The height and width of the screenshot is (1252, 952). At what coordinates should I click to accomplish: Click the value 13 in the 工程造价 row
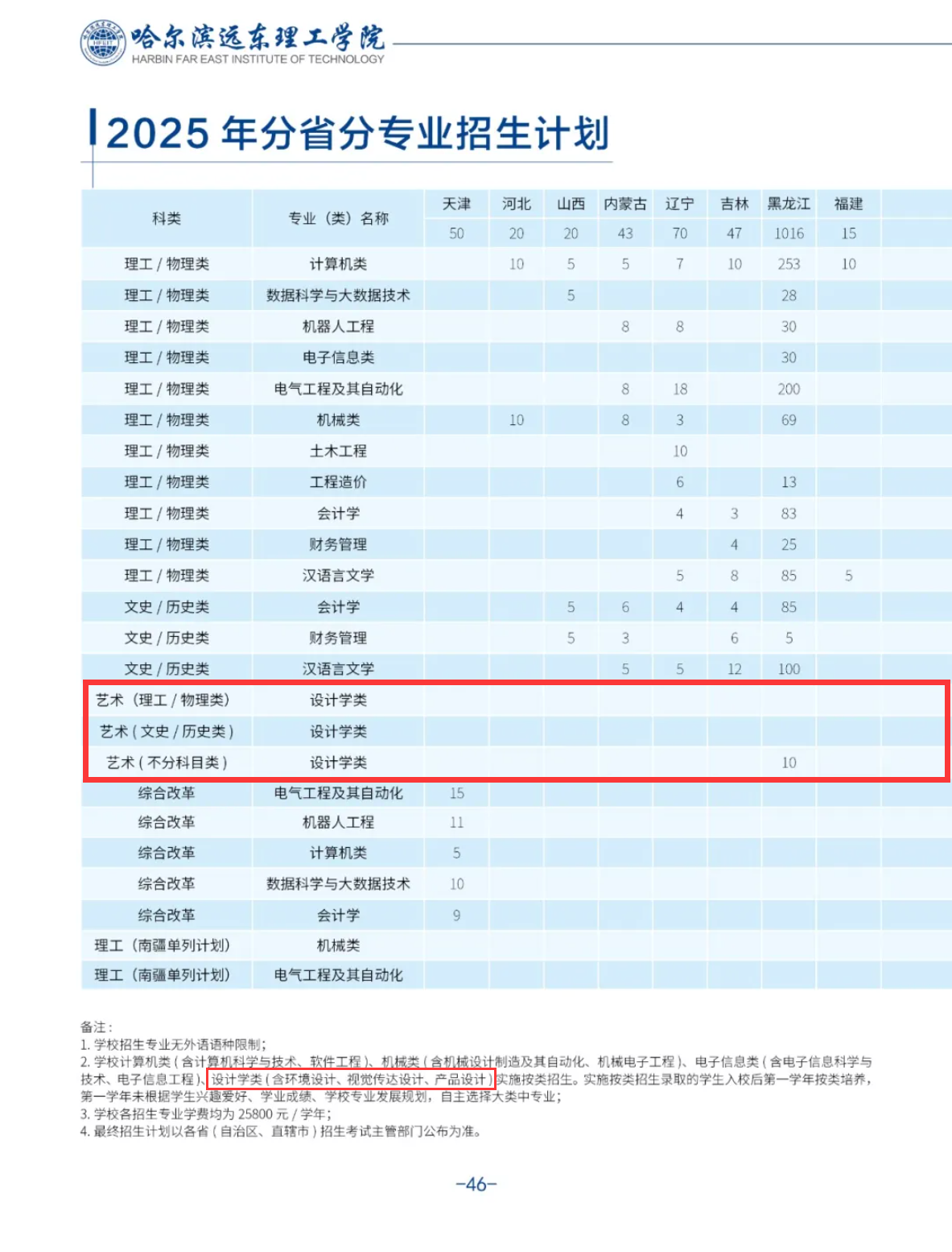pos(789,482)
